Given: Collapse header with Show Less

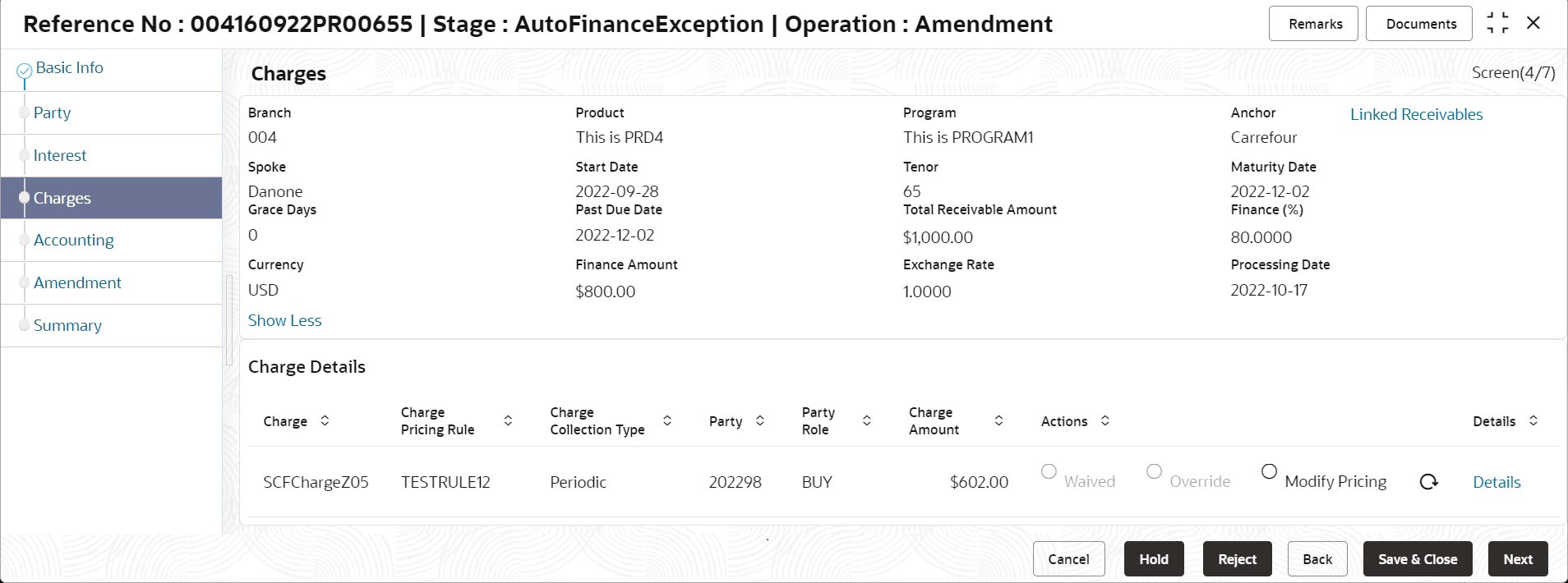Looking at the screenshot, I should (x=284, y=320).
